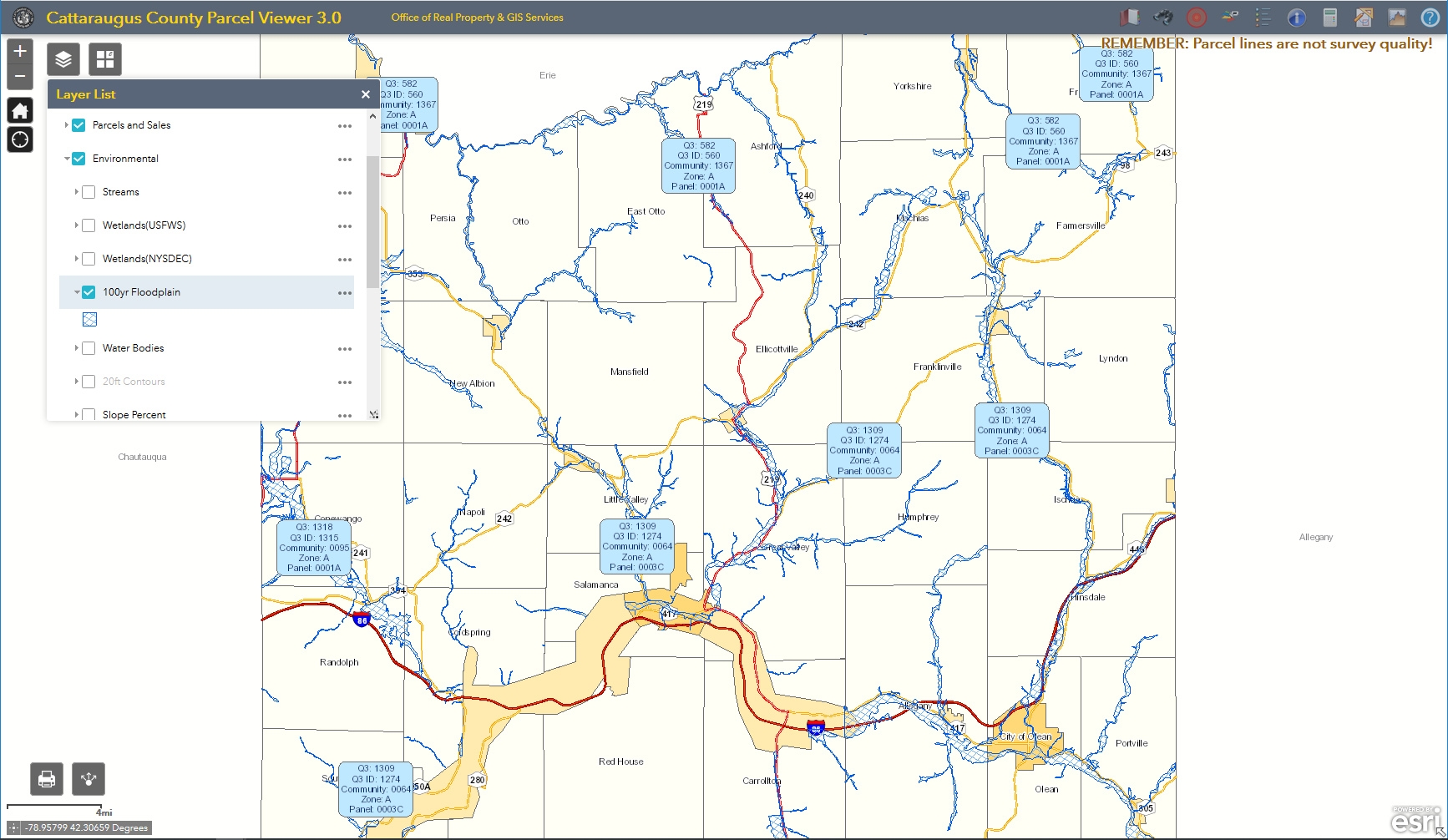
Task: Click the calculator icon in the toolbar
Action: (1330, 17)
